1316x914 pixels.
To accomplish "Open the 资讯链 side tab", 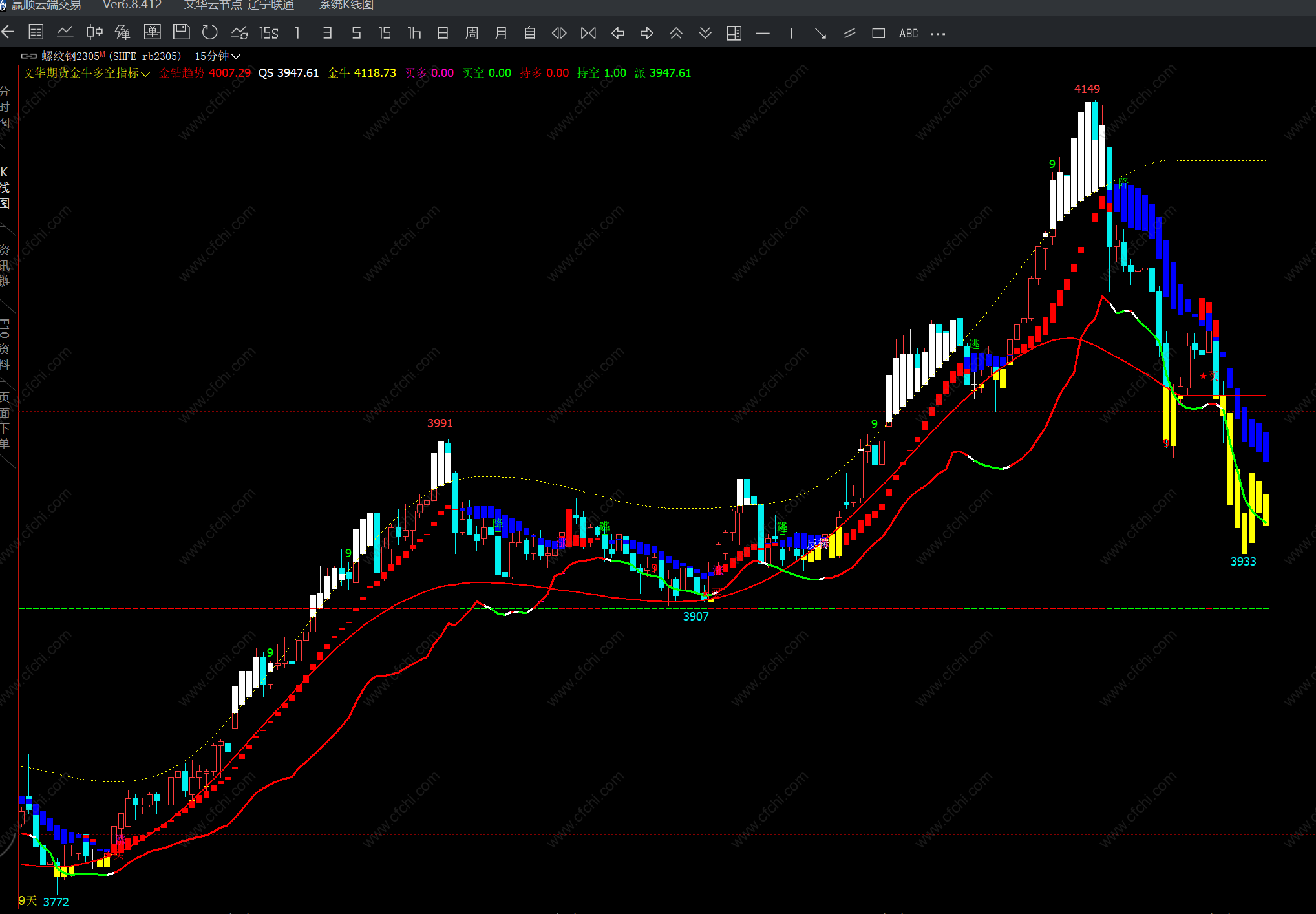I will pos(5,265).
